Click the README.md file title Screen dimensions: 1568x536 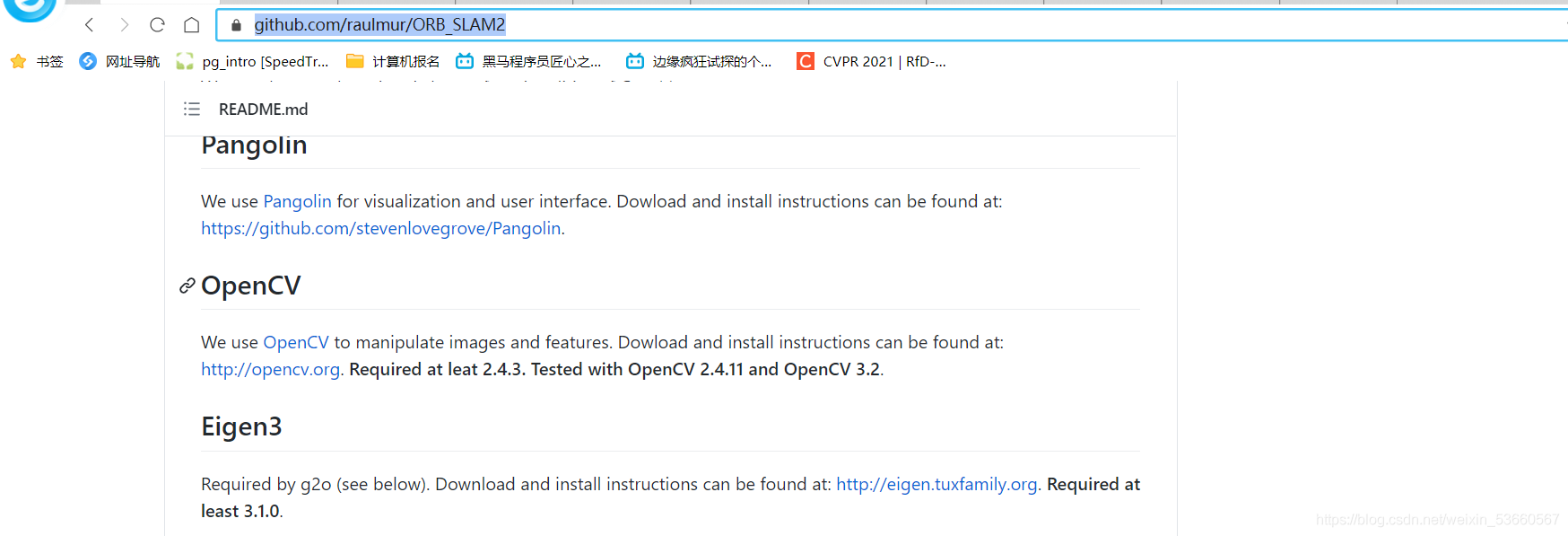point(263,109)
